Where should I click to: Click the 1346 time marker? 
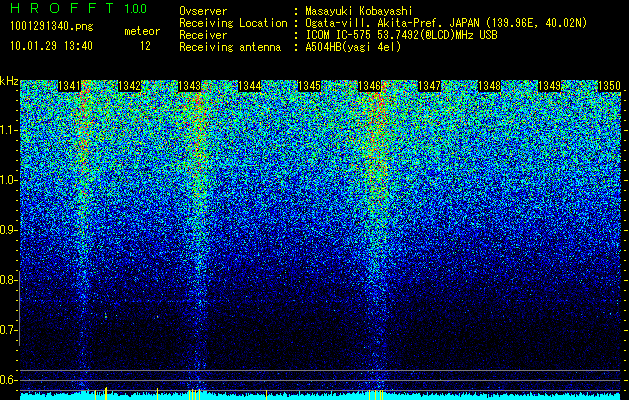(x=369, y=86)
